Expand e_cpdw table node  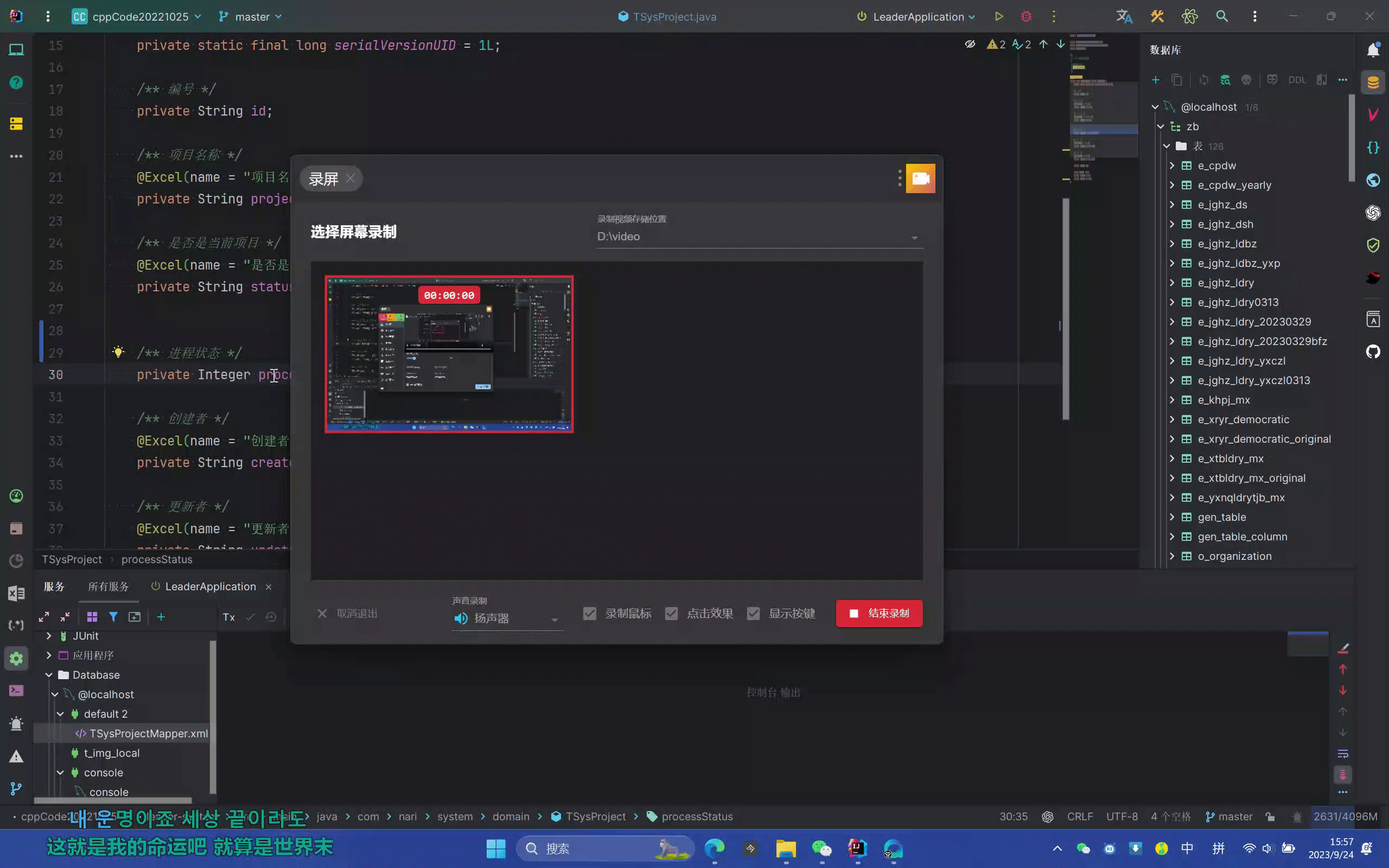1172,166
